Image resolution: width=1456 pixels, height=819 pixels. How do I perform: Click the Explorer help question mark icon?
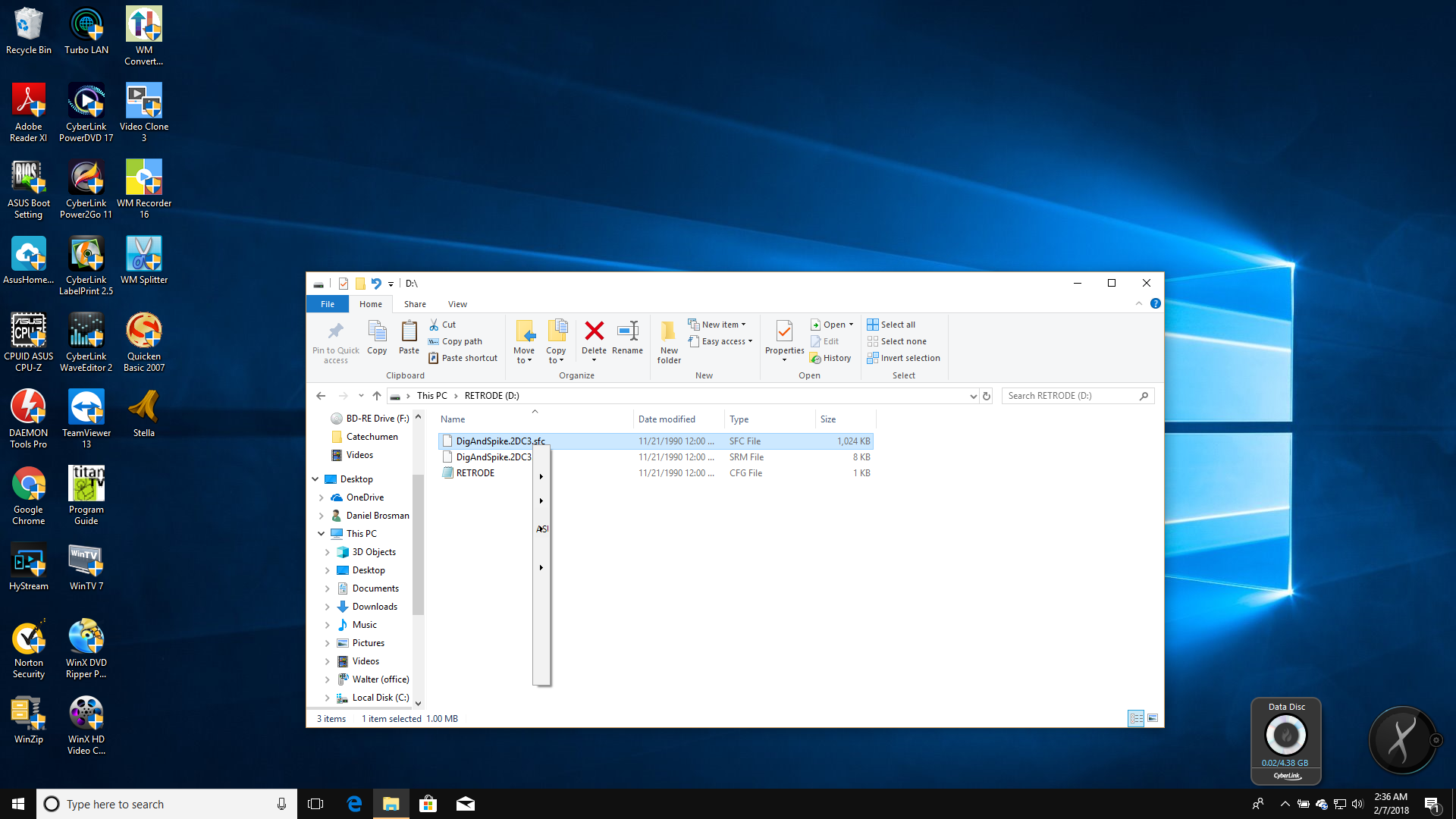(x=1155, y=303)
